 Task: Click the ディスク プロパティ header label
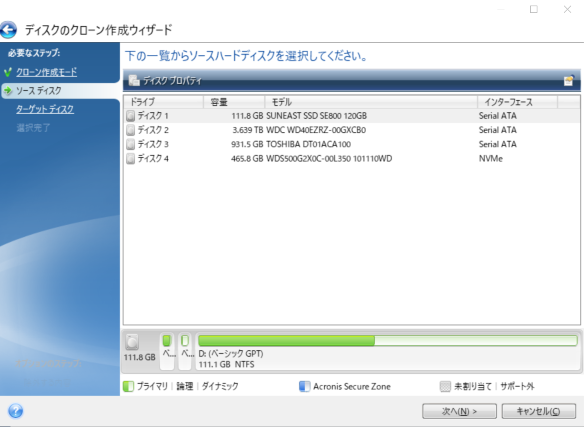coord(172,80)
